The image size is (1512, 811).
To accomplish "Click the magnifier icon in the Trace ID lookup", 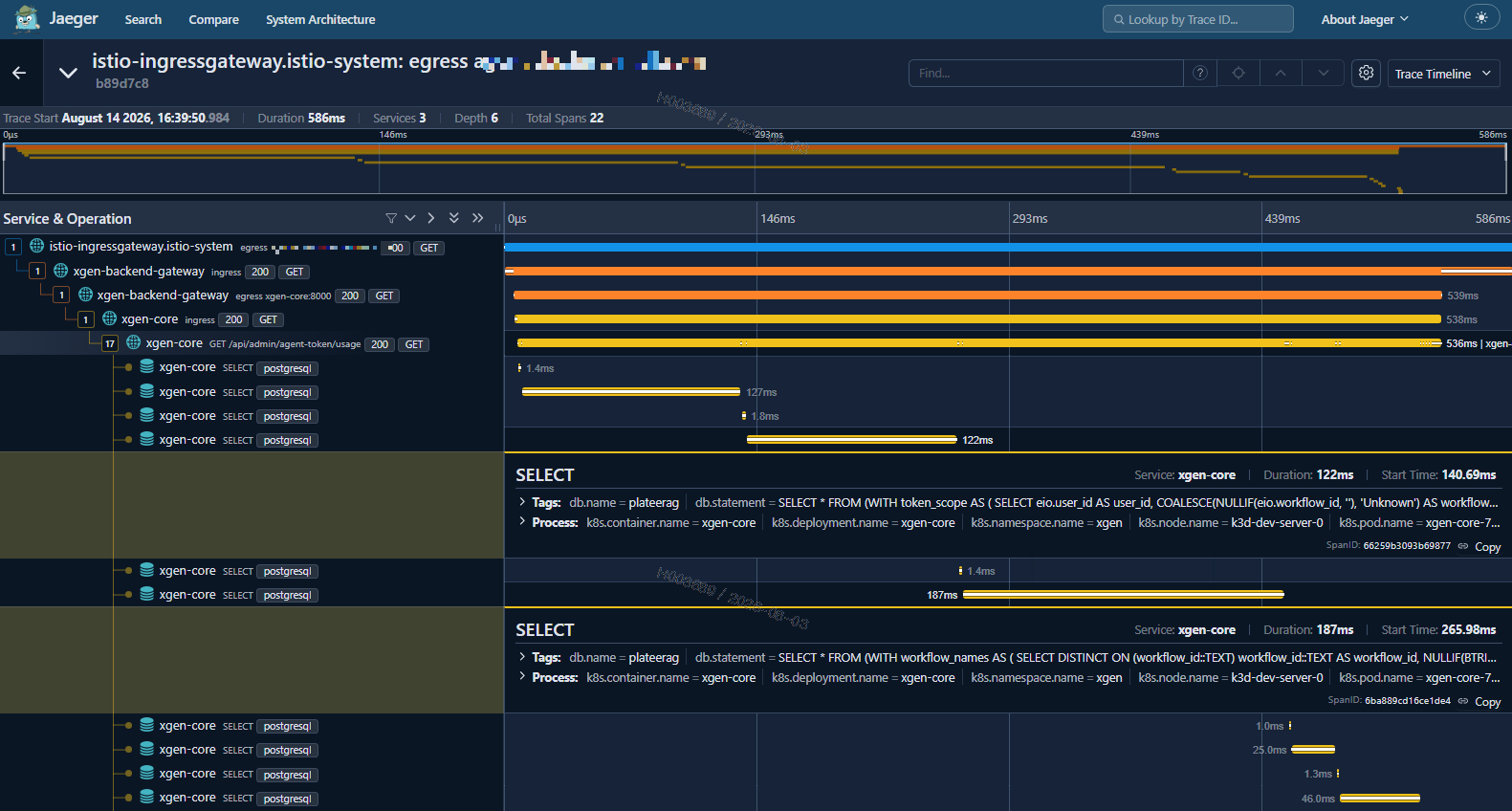I will click(x=1119, y=19).
